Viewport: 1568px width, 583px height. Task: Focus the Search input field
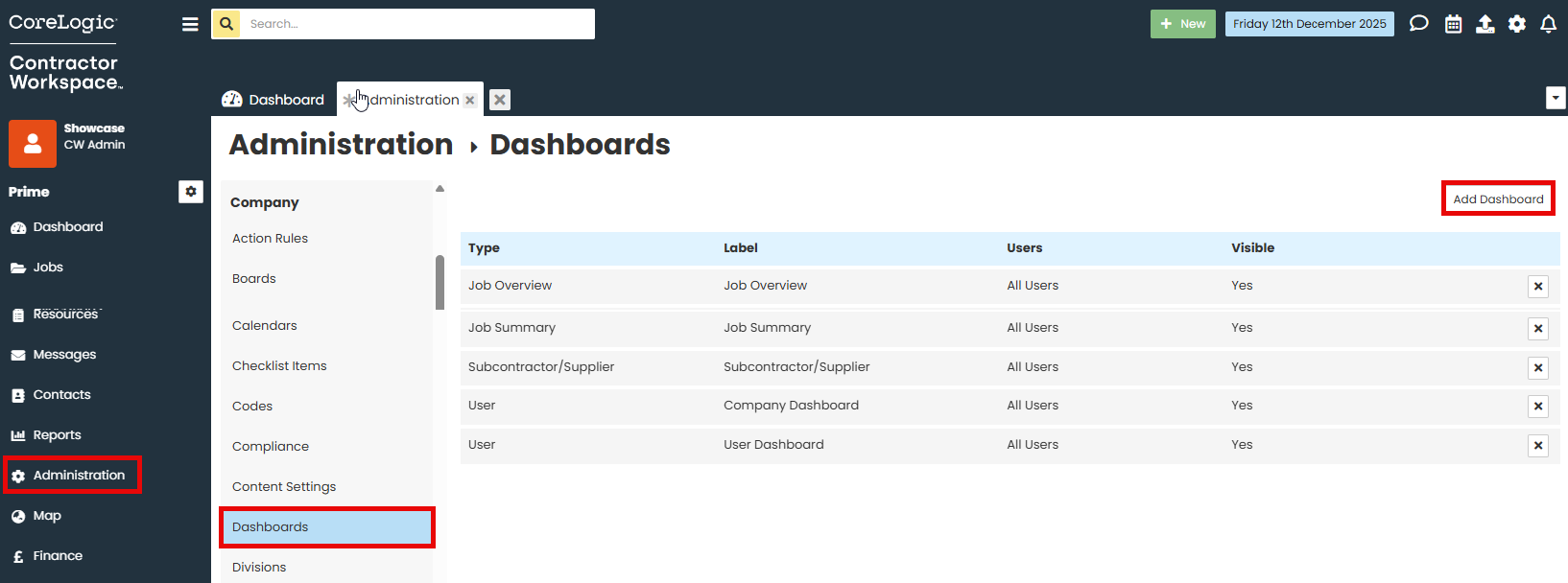[x=417, y=24]
